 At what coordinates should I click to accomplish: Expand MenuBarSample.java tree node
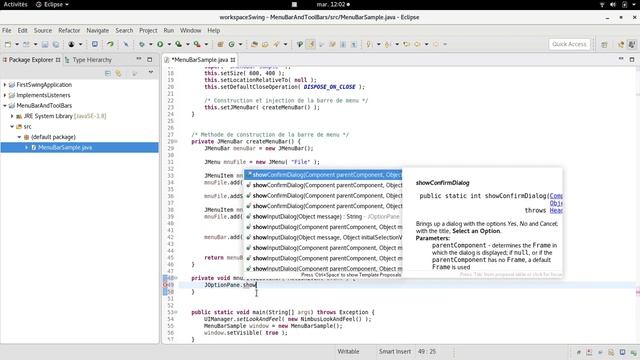pos(27,147)
